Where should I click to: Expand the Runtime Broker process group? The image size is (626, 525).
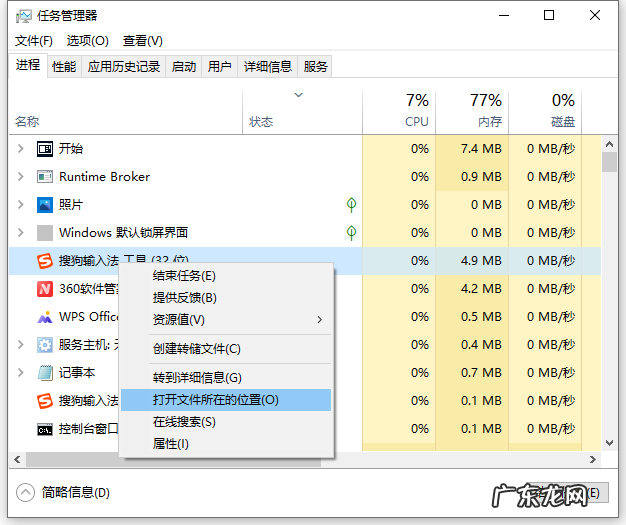[20, 177]
